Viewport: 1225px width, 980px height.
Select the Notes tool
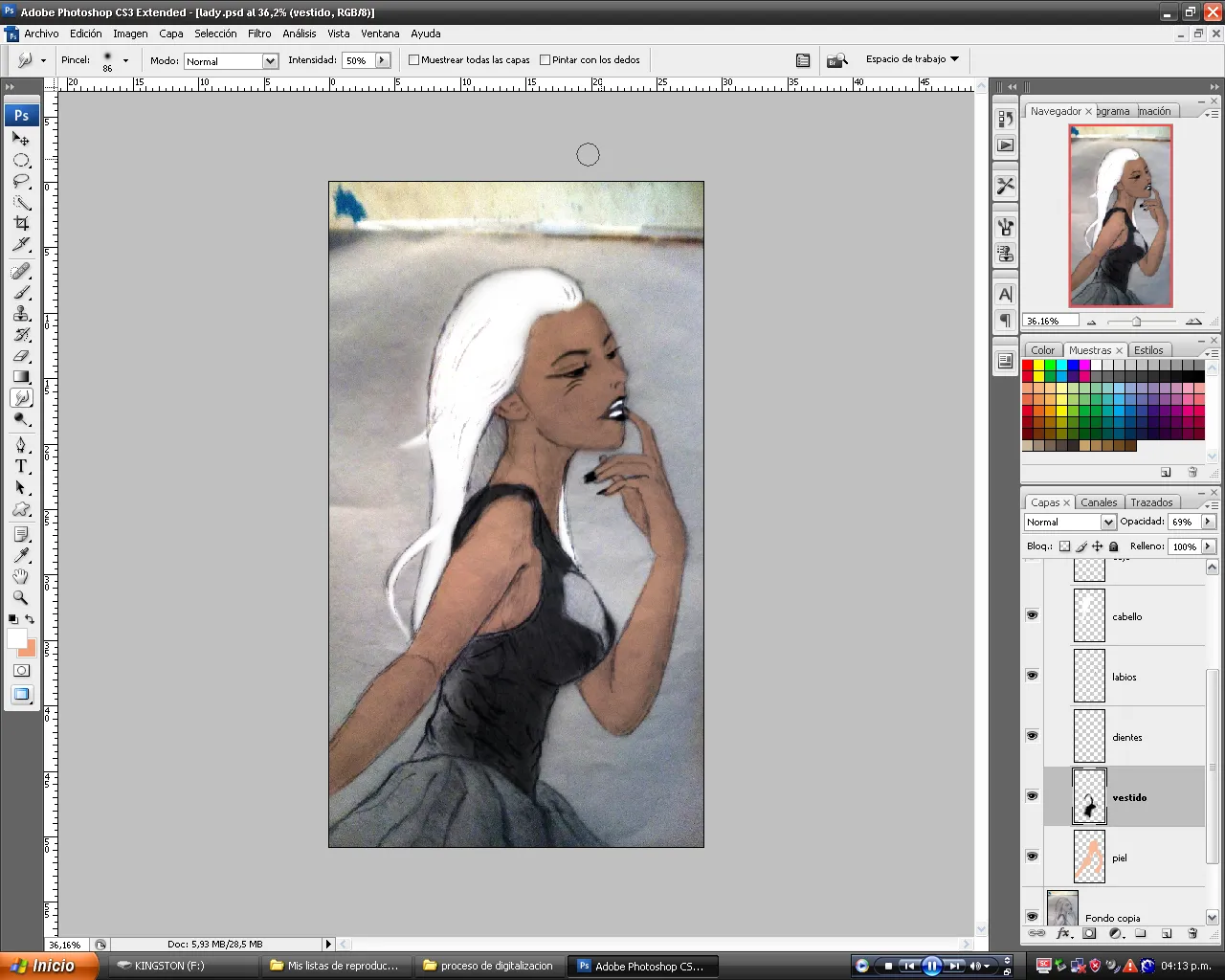(x=21, y=535)
